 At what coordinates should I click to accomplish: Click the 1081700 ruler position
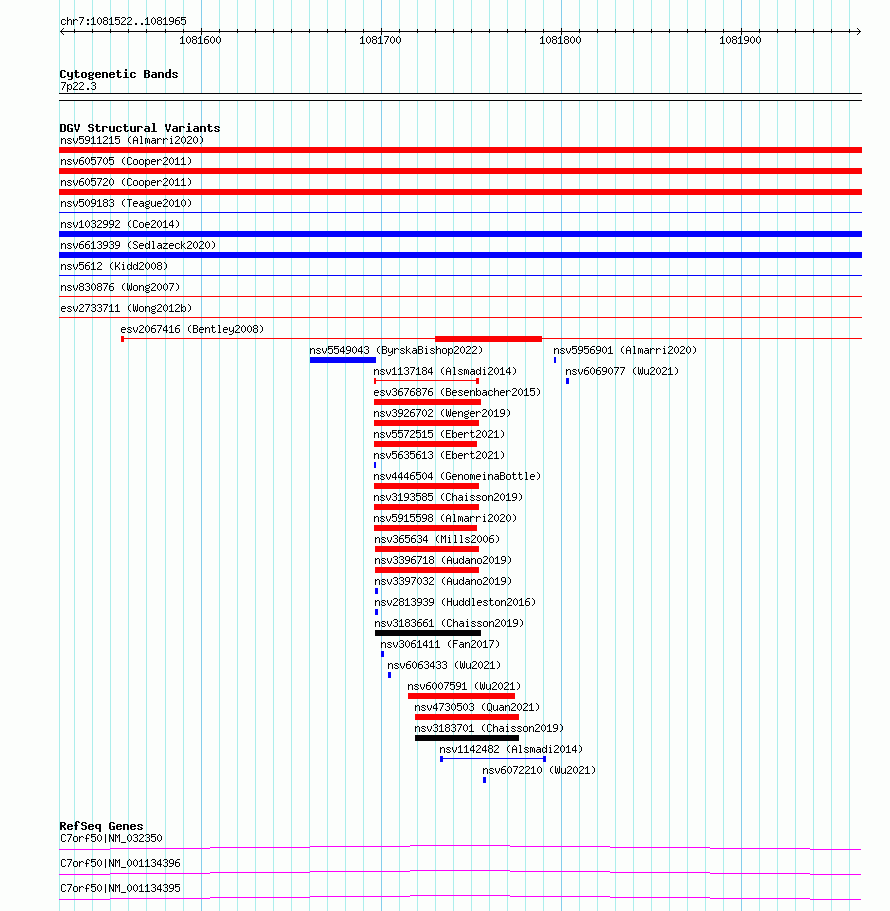381,40
